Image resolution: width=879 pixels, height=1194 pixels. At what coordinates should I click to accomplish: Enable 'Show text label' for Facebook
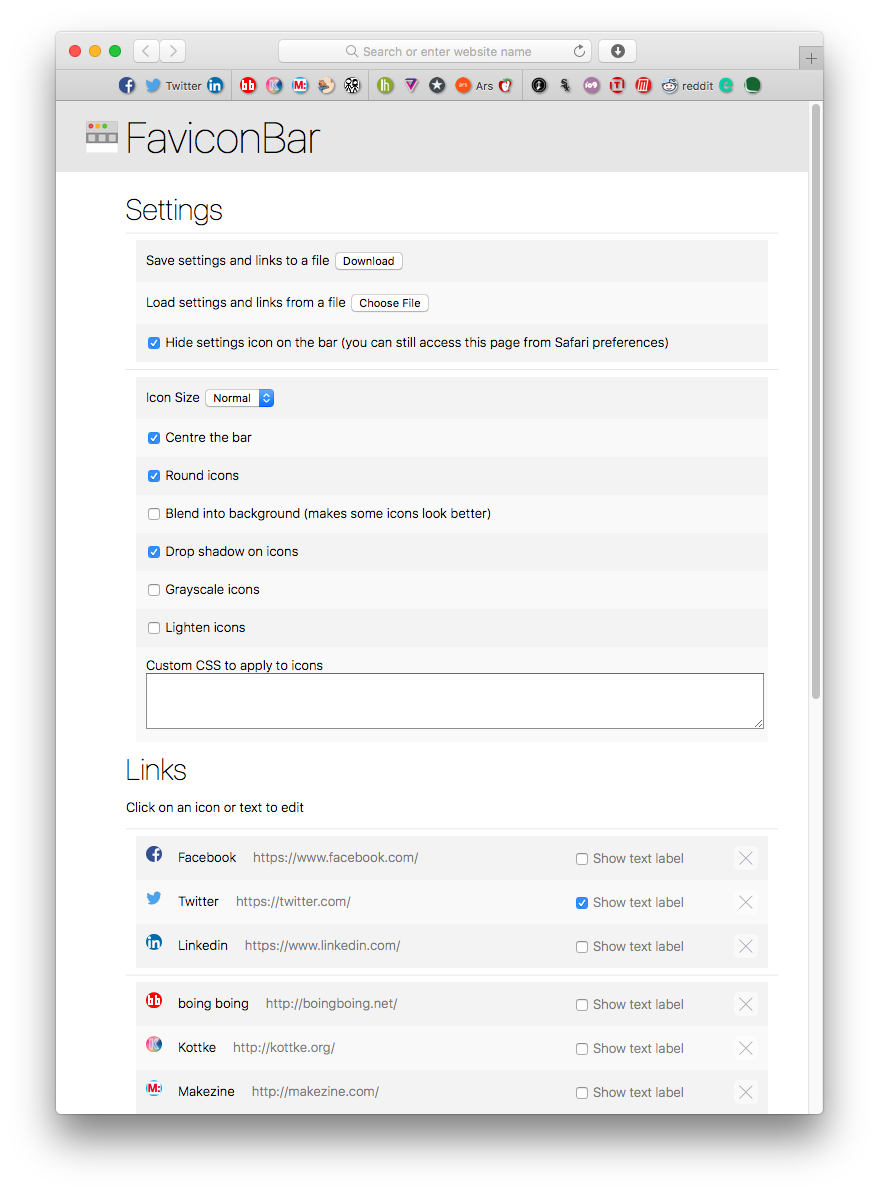pyautogui.click(x=582, y=859)
